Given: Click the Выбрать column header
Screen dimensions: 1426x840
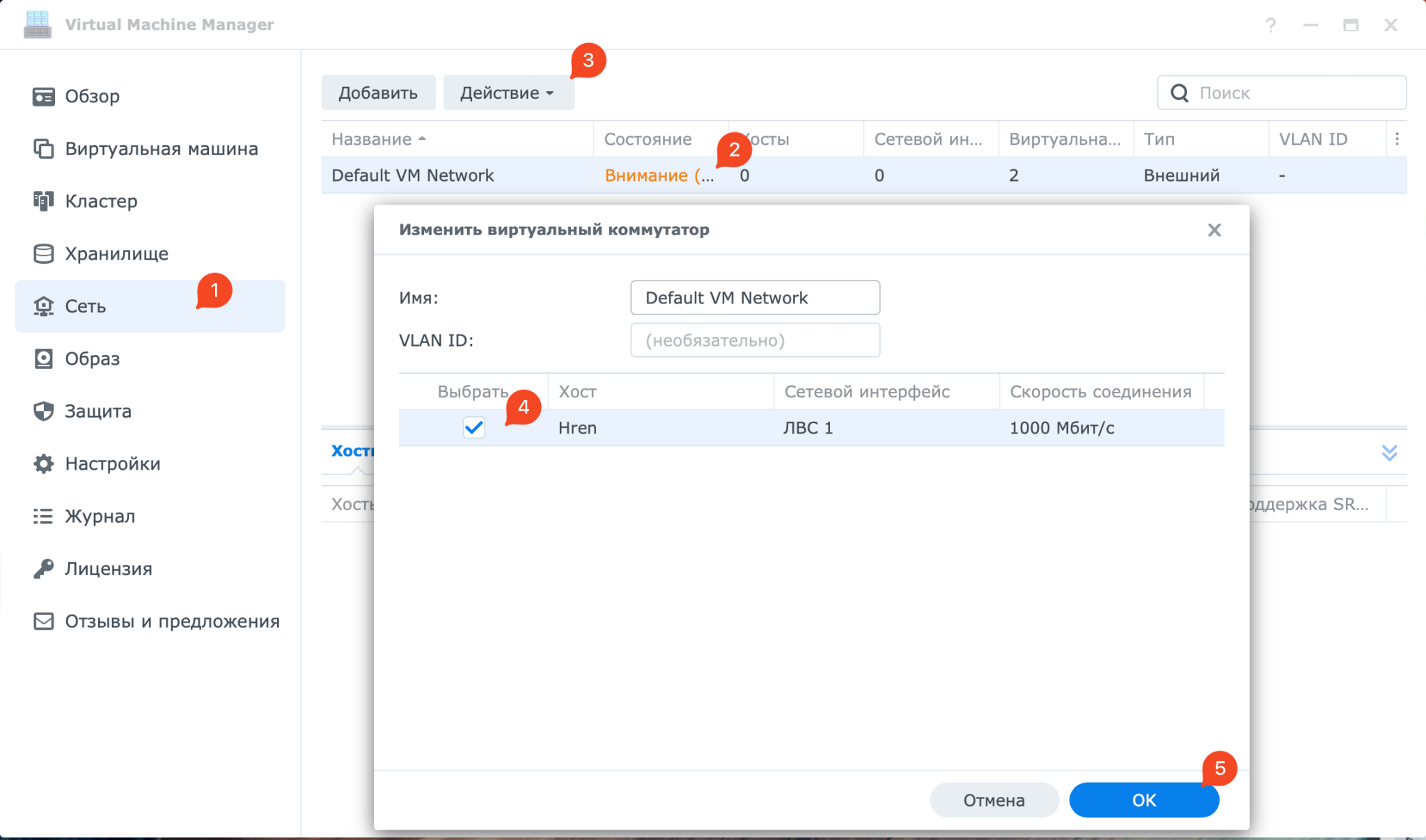Looking at the screenshot, I should click(x=473, y=392).
